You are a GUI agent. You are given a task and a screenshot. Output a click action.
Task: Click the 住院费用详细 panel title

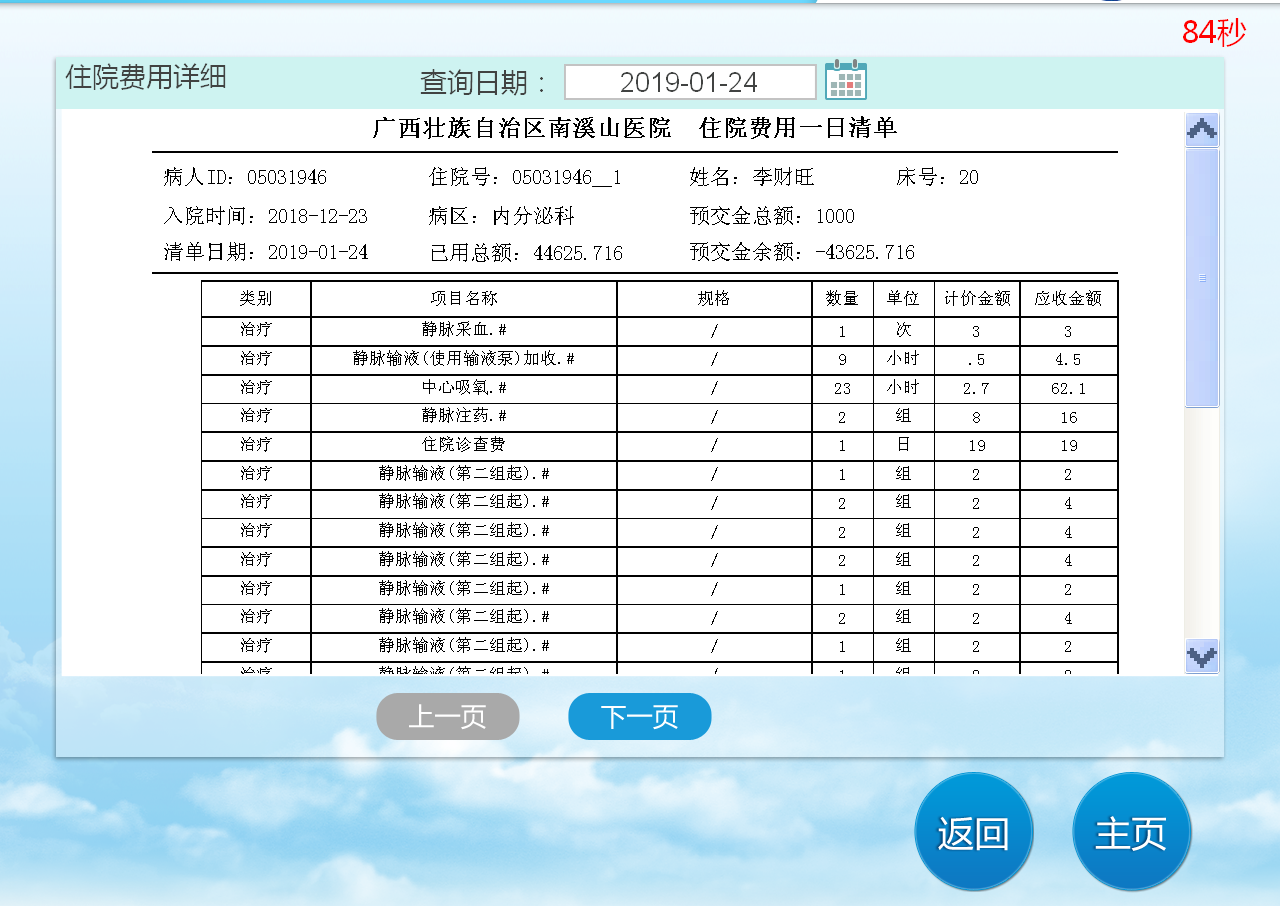click(x=146, y=77)
